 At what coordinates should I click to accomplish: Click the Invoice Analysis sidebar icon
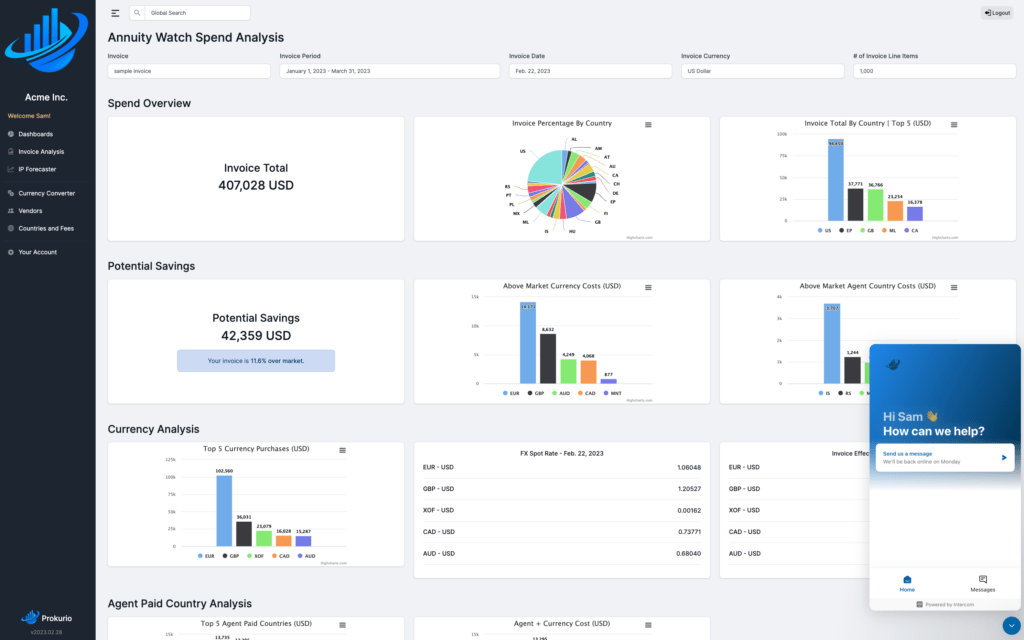point(10,152)
